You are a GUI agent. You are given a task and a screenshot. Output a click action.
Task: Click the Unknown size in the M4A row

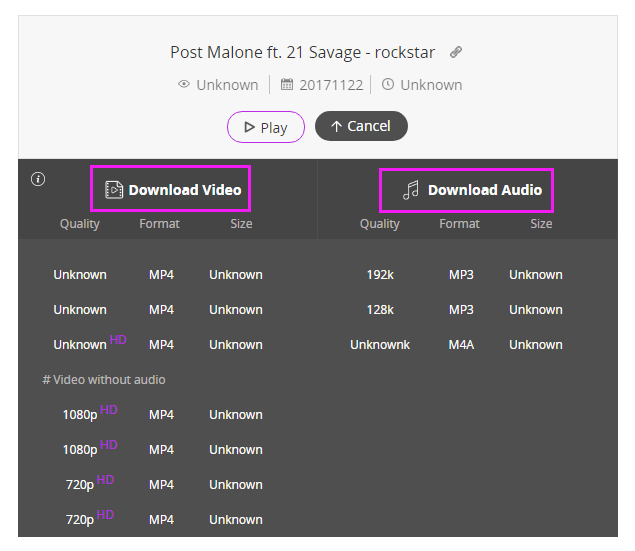(x=536, y=345)
